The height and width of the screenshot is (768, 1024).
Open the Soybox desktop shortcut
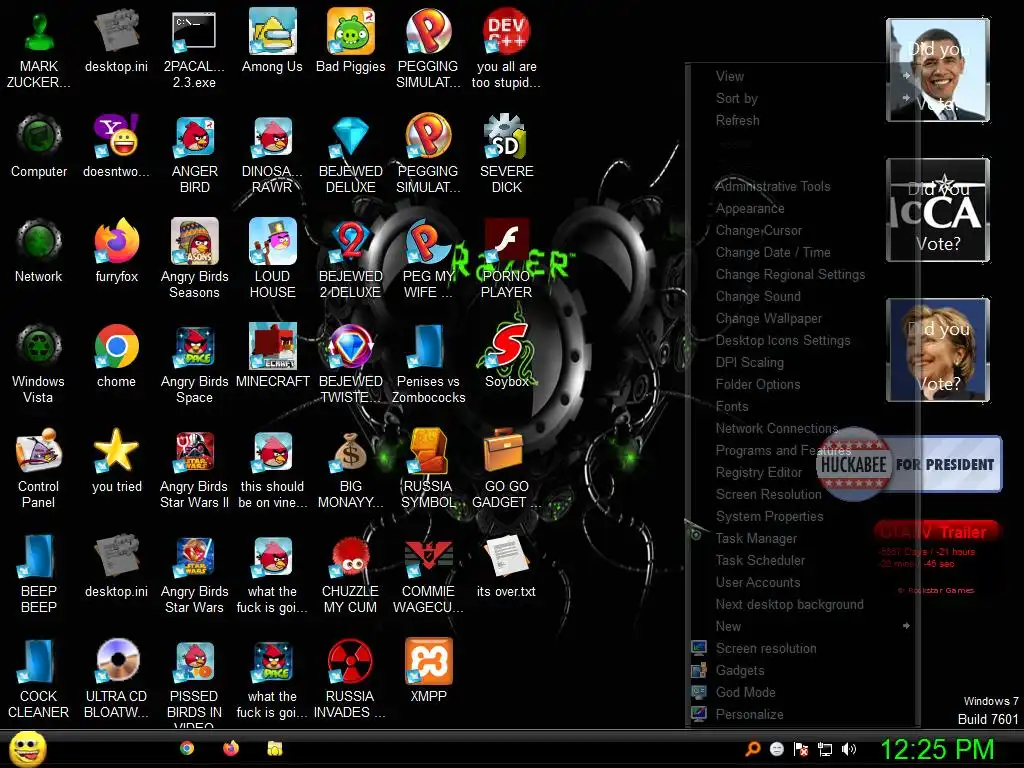[507, 356]
